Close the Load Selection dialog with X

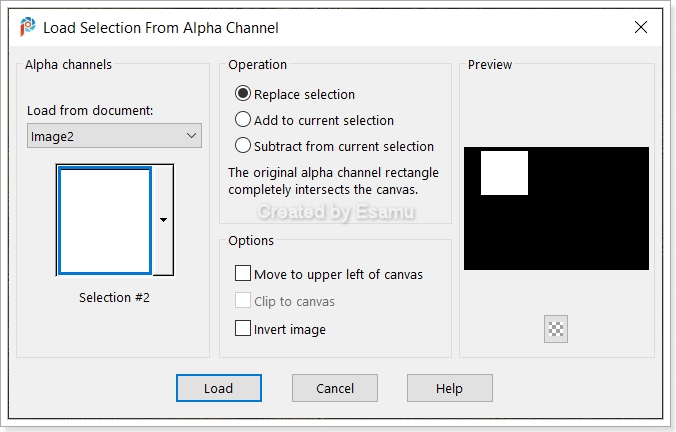click(x=641, y=27)
